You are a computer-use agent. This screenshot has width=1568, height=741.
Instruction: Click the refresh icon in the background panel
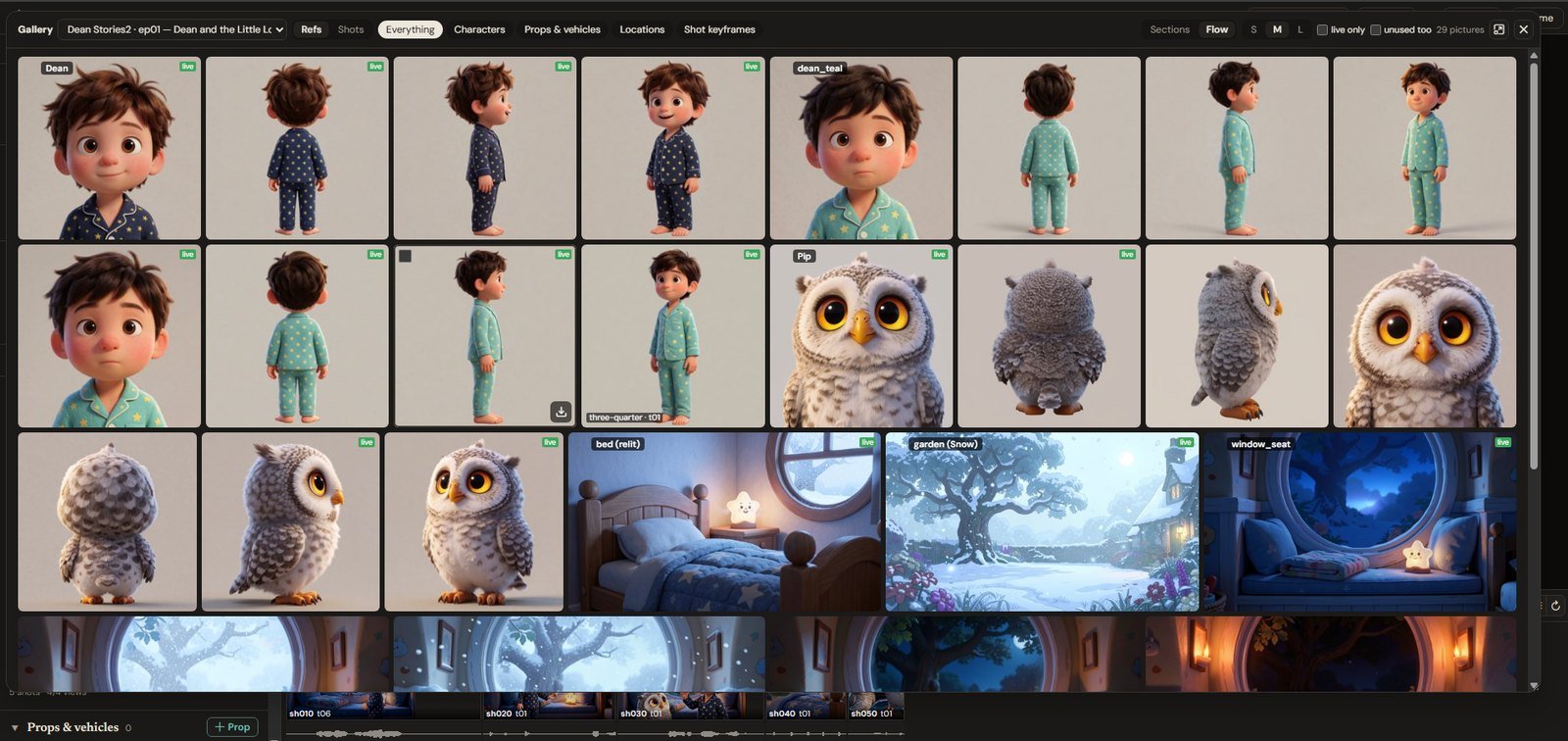tap(1554, 606)
